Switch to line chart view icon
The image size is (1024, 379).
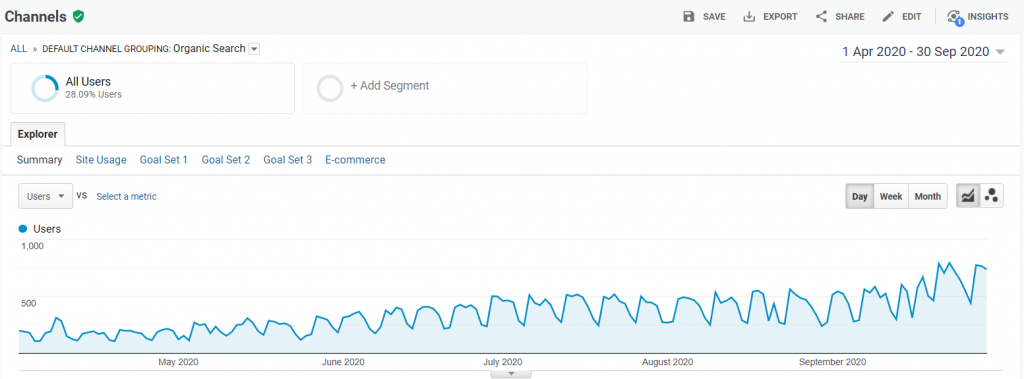pyautogui.click(x=968, y=196)
